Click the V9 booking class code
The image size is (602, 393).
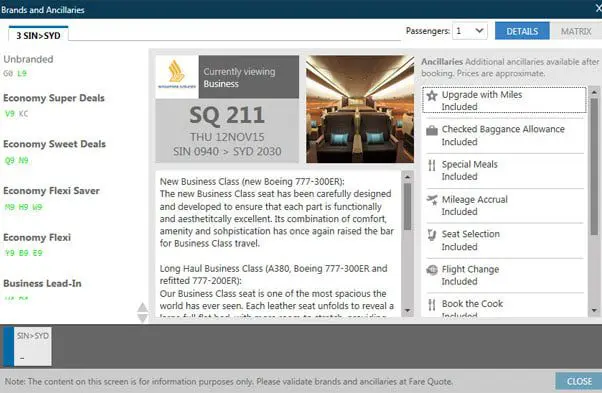click(10, 114)
